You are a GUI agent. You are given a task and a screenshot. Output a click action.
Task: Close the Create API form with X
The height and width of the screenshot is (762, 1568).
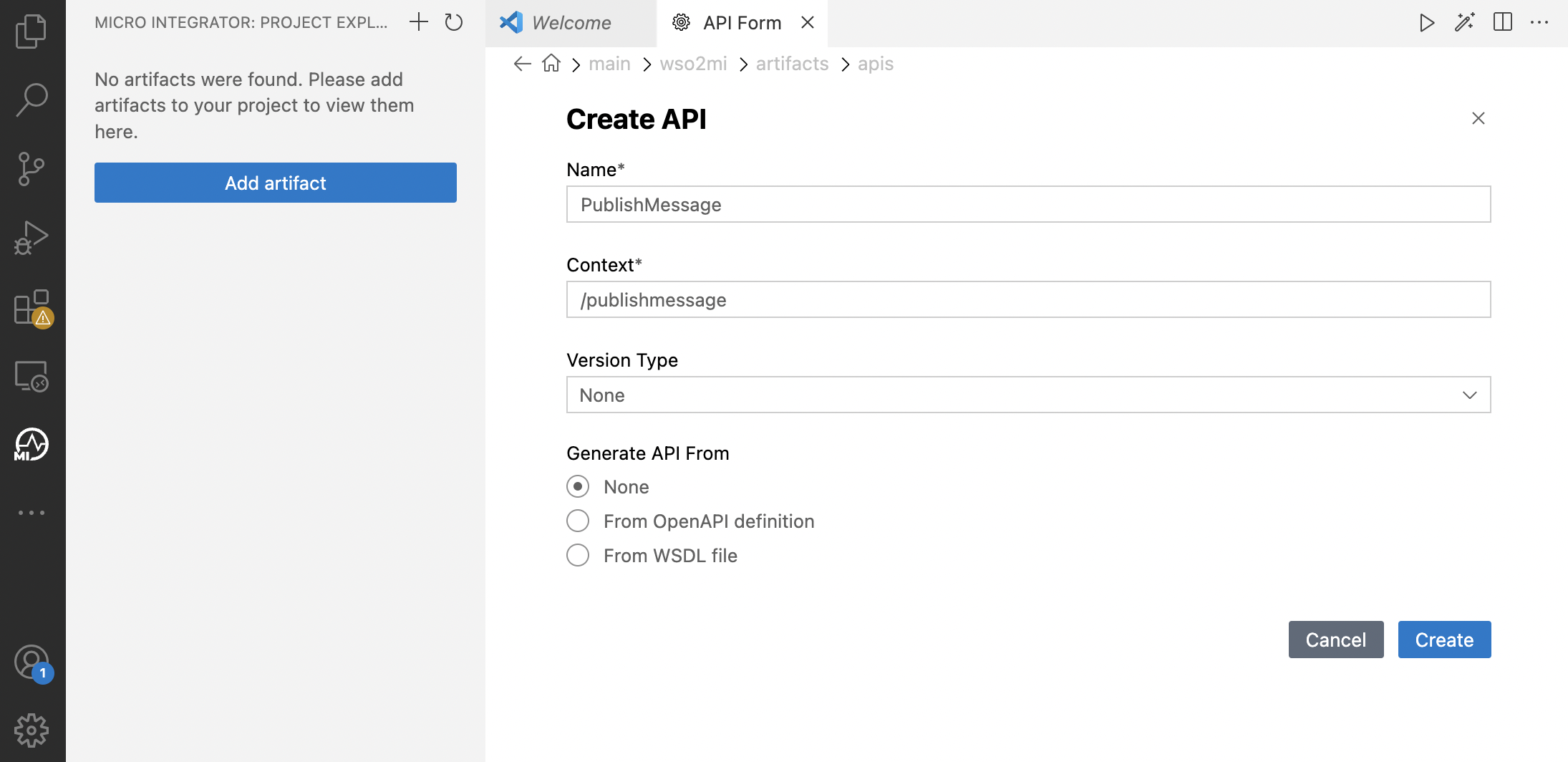(1479, 118)
